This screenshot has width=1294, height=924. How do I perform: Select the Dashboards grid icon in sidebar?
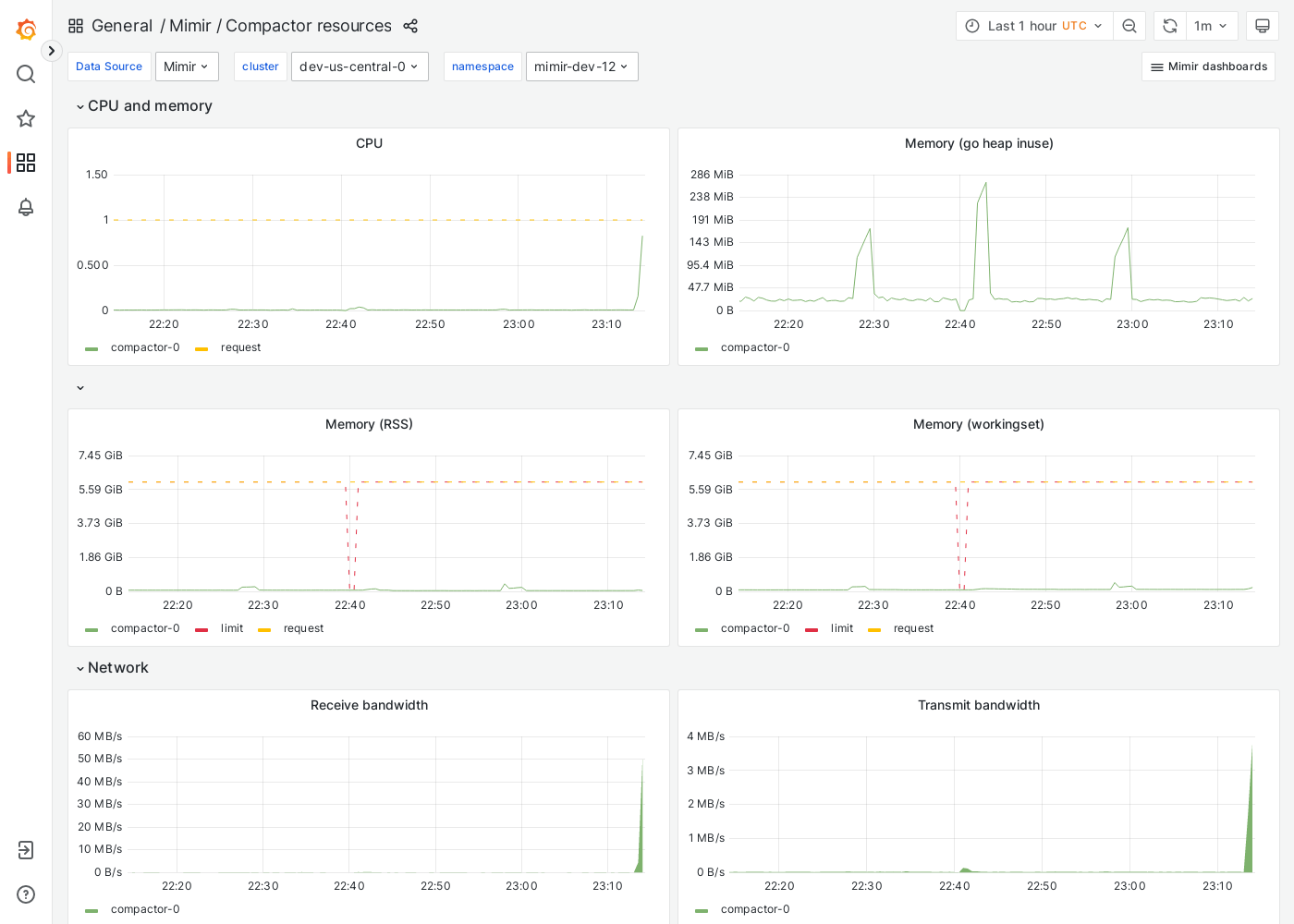click(26, 163)
